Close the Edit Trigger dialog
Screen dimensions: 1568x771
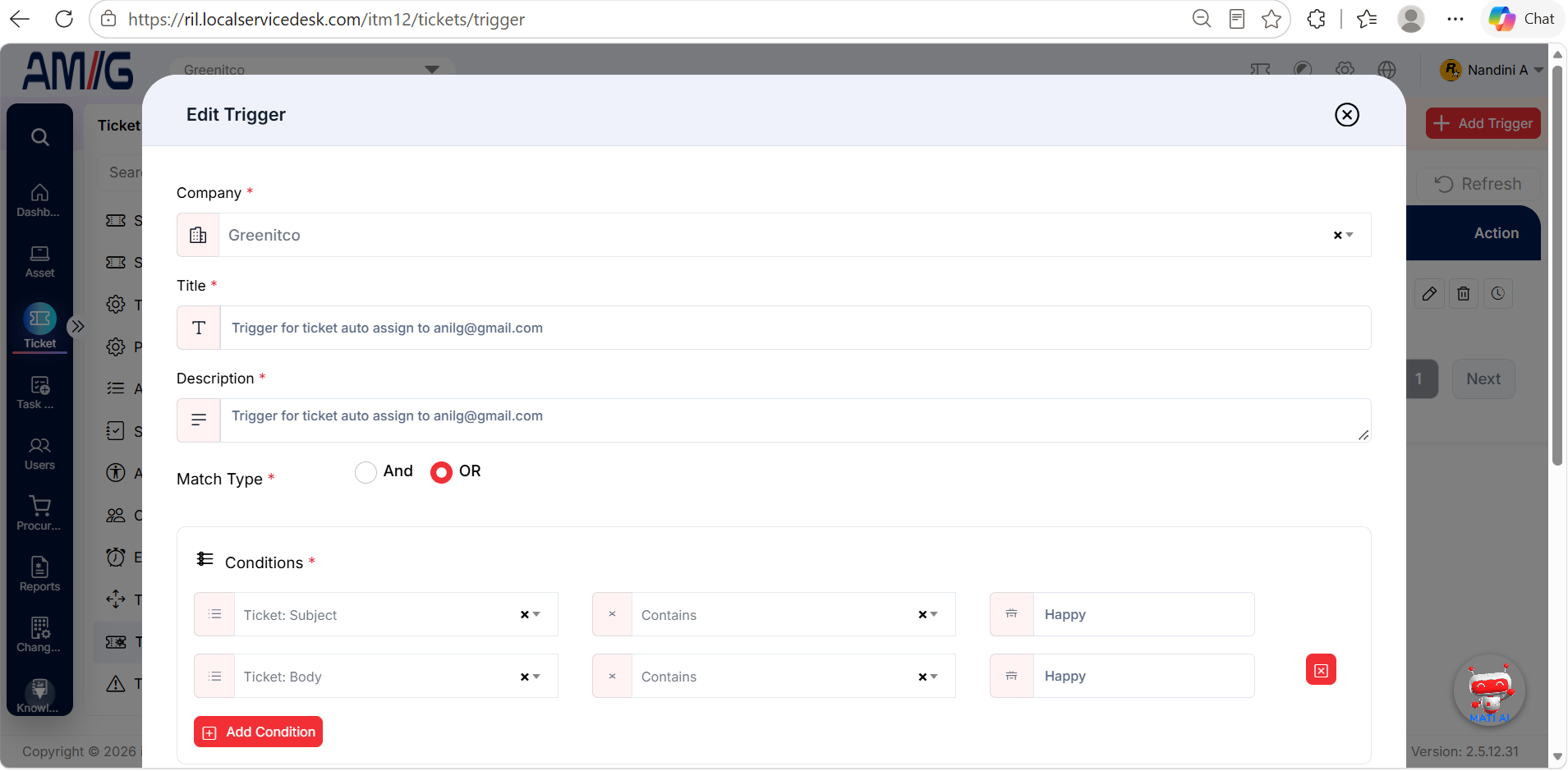click(1346, 115)
